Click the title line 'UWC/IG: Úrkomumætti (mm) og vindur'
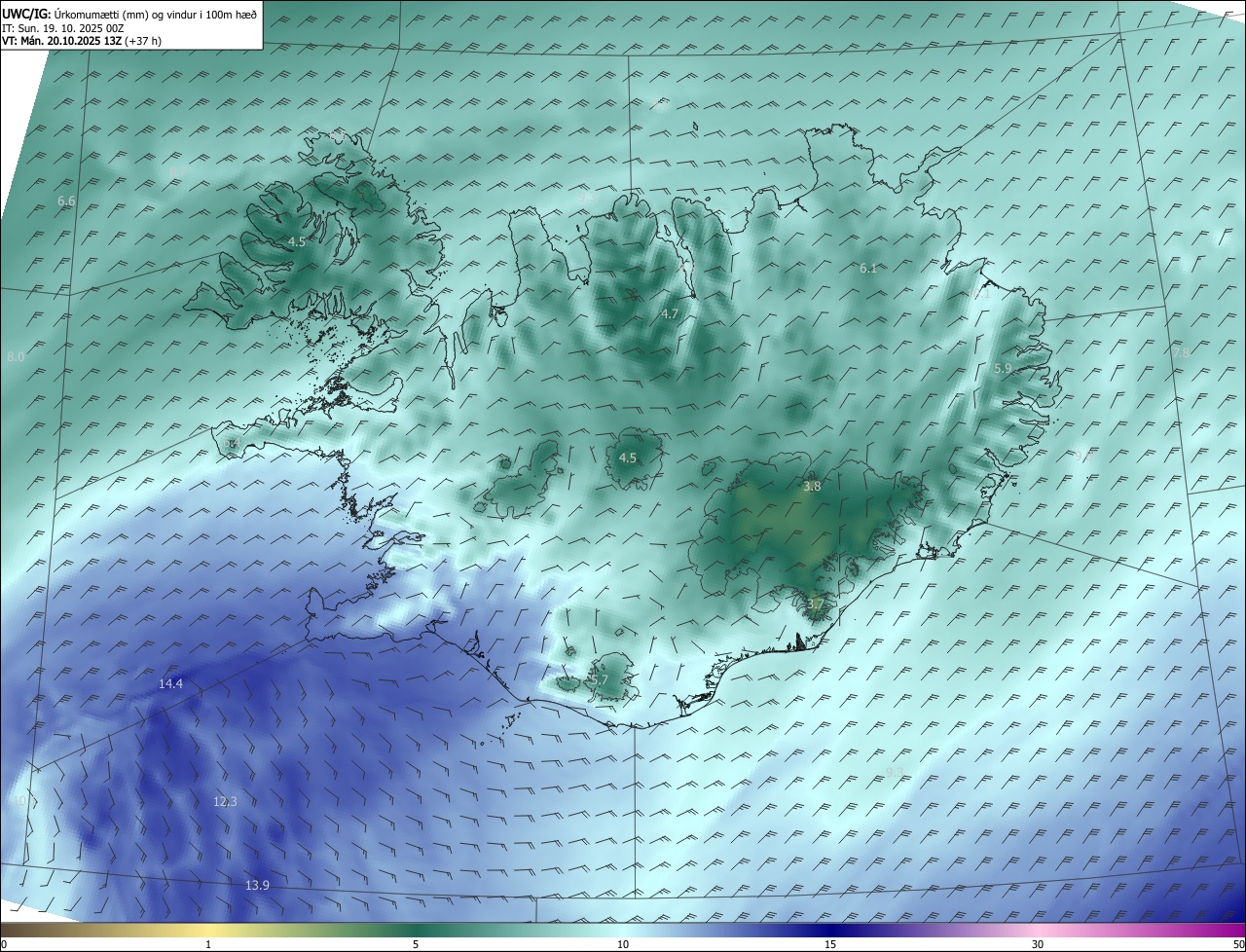The height and width of the screenshot is (952, 1246). 129,15
